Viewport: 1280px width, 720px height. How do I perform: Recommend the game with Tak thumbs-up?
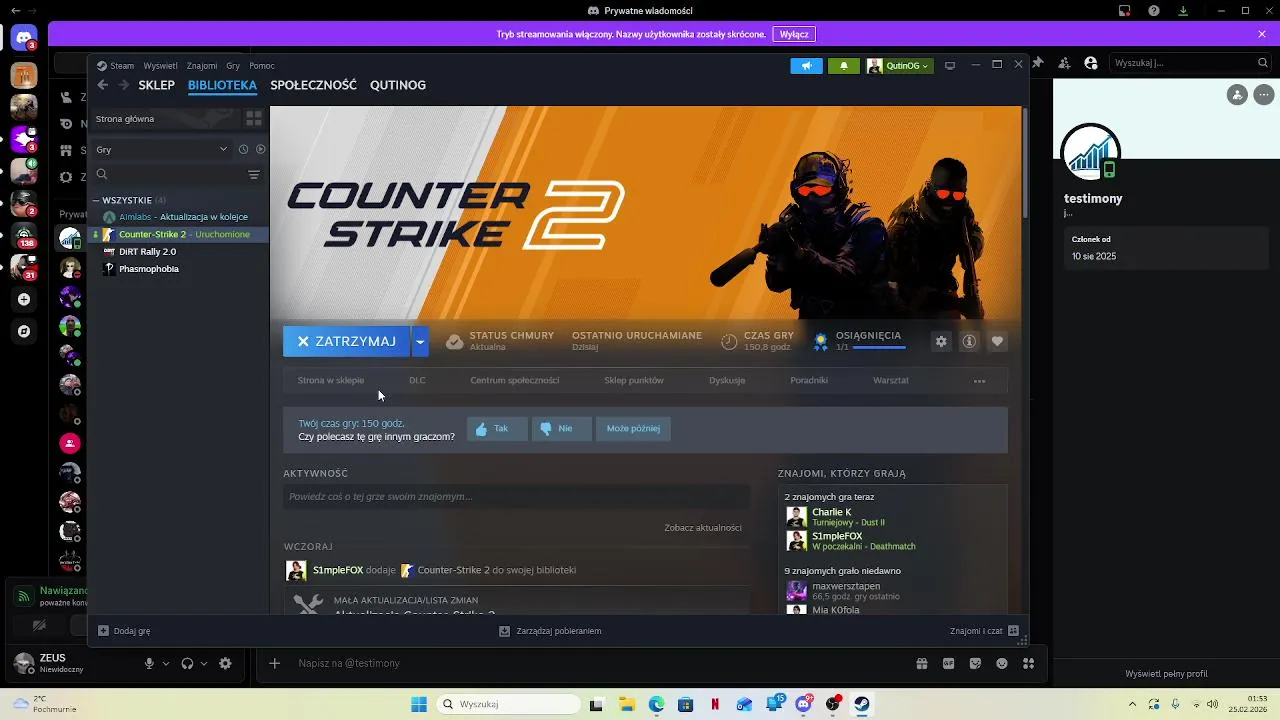click(497, 429)
